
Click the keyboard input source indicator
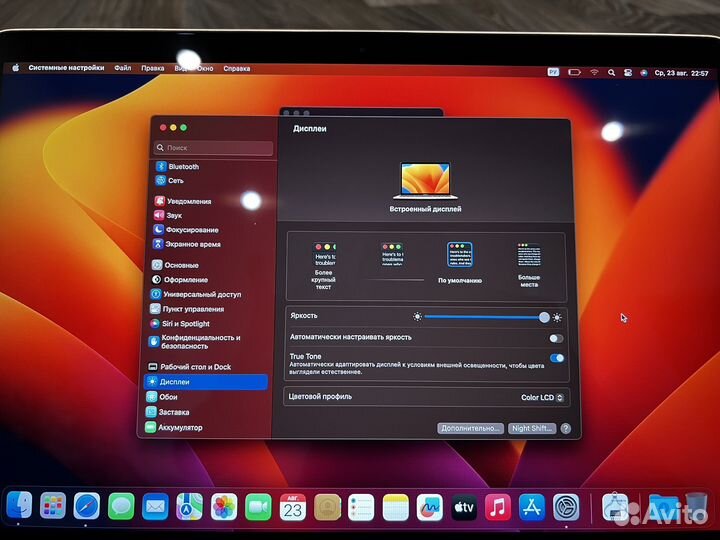(554, 72)
